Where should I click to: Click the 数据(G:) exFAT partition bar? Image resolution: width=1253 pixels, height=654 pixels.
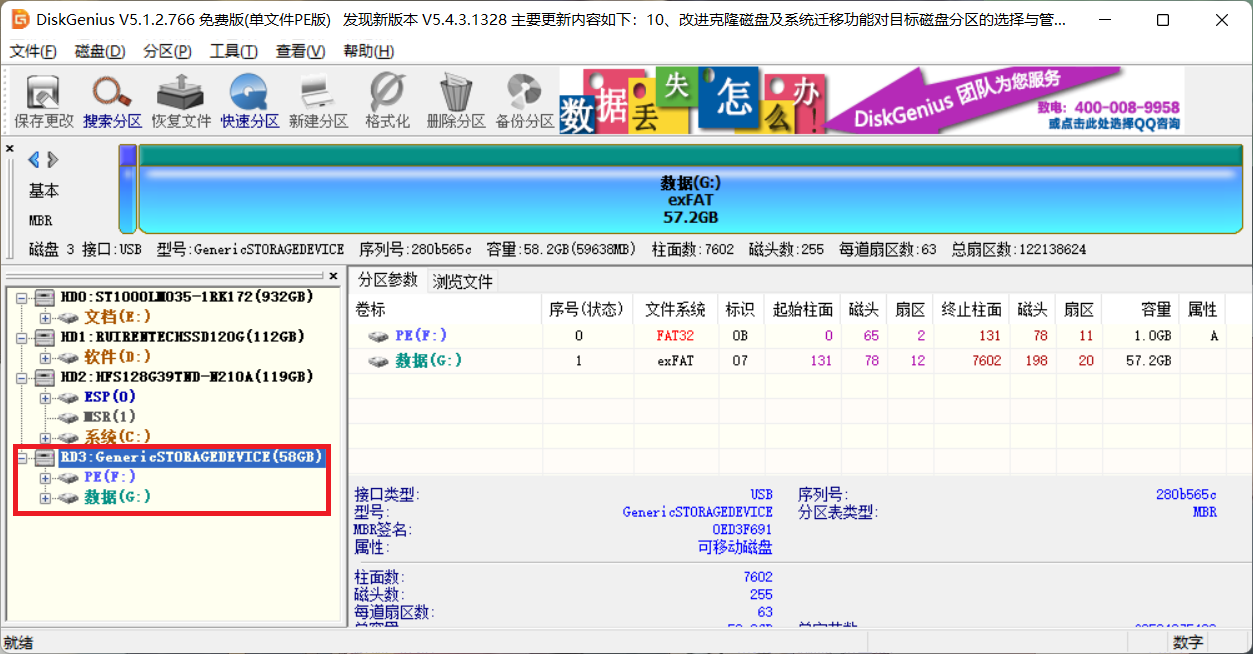[690, 200]
